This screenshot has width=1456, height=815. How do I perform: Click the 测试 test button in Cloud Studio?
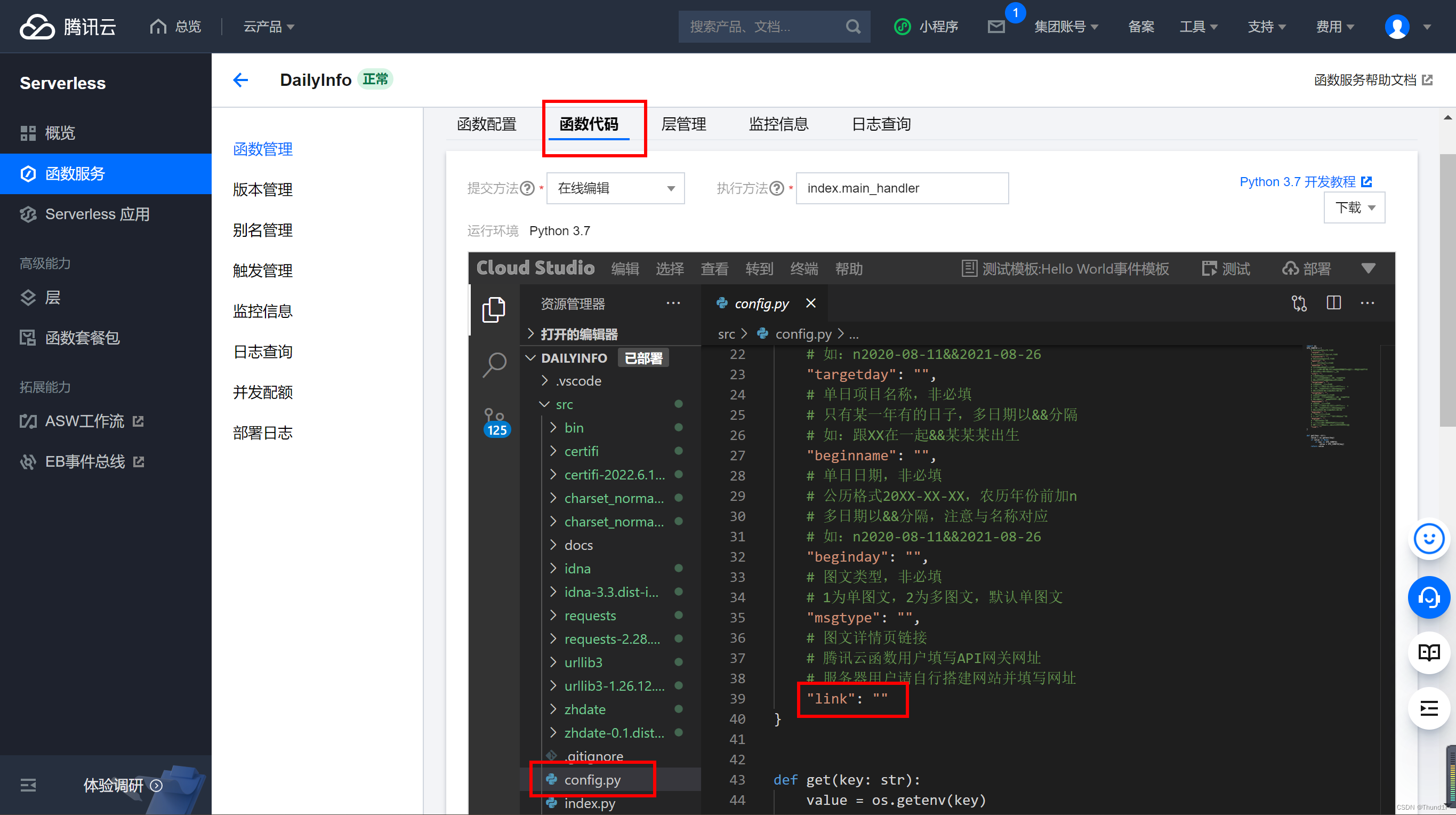[x=1225, y=268]
